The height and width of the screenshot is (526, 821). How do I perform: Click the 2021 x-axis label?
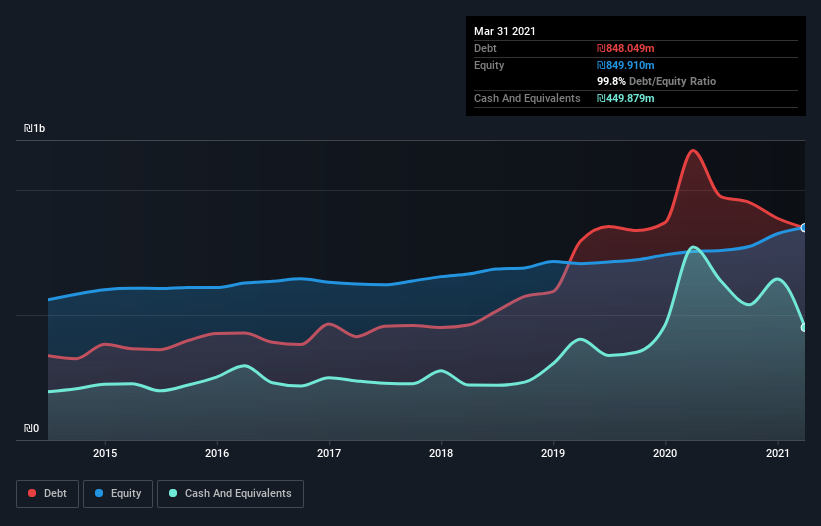tap(778, 453)
